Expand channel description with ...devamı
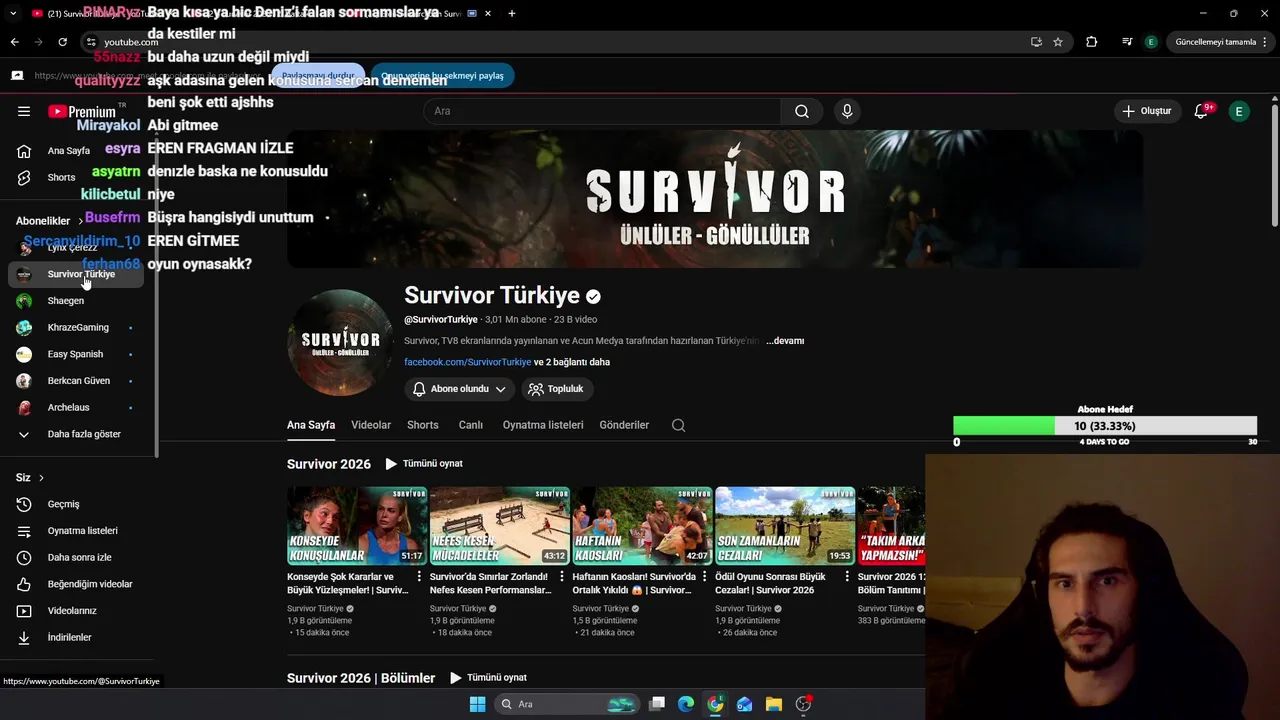The image size is (1280, 720). [785, 341]
